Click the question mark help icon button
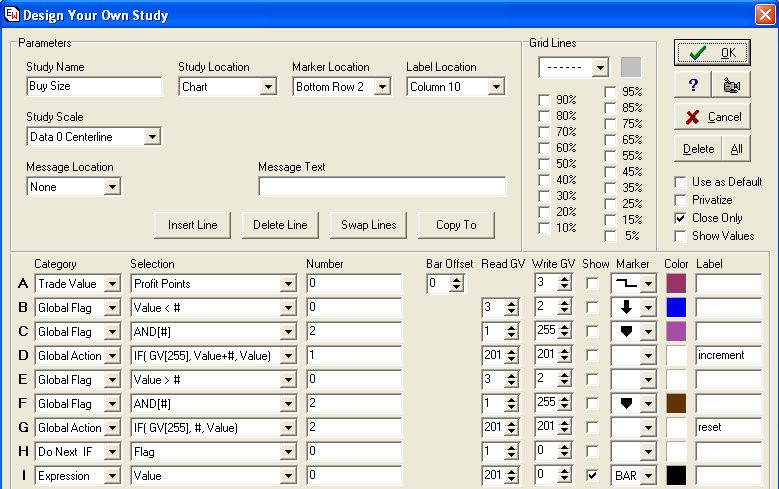 pyautogui.click(x=693, y=85)
